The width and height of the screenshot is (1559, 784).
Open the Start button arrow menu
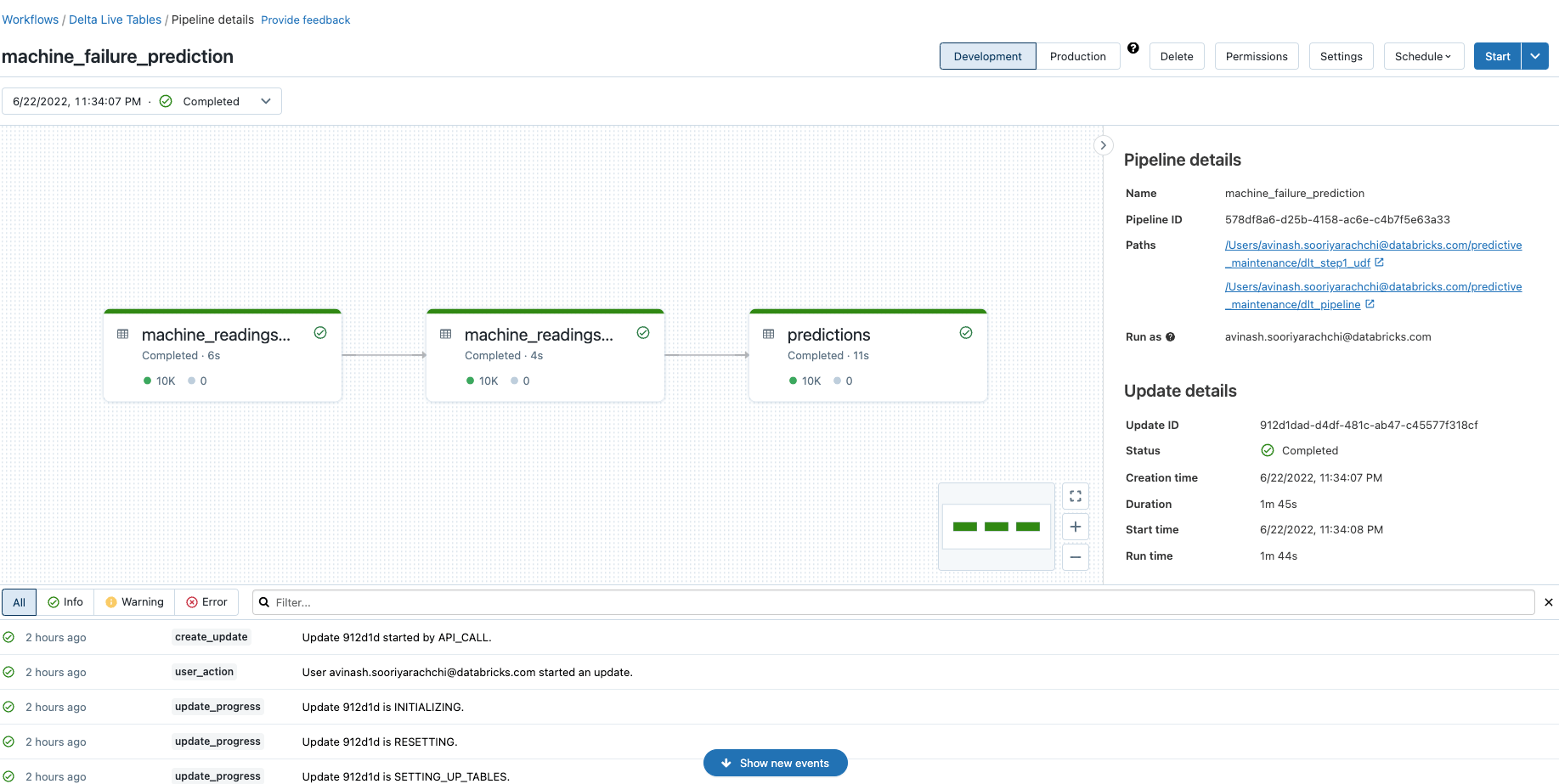tap(1534, 56)
